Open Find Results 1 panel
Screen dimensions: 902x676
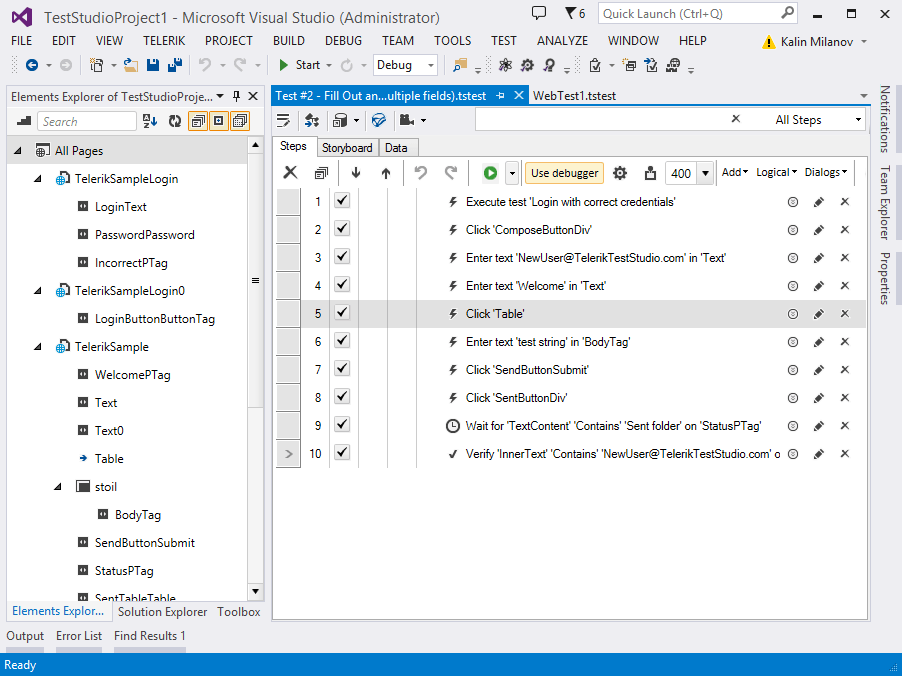(x=150, y=636)
